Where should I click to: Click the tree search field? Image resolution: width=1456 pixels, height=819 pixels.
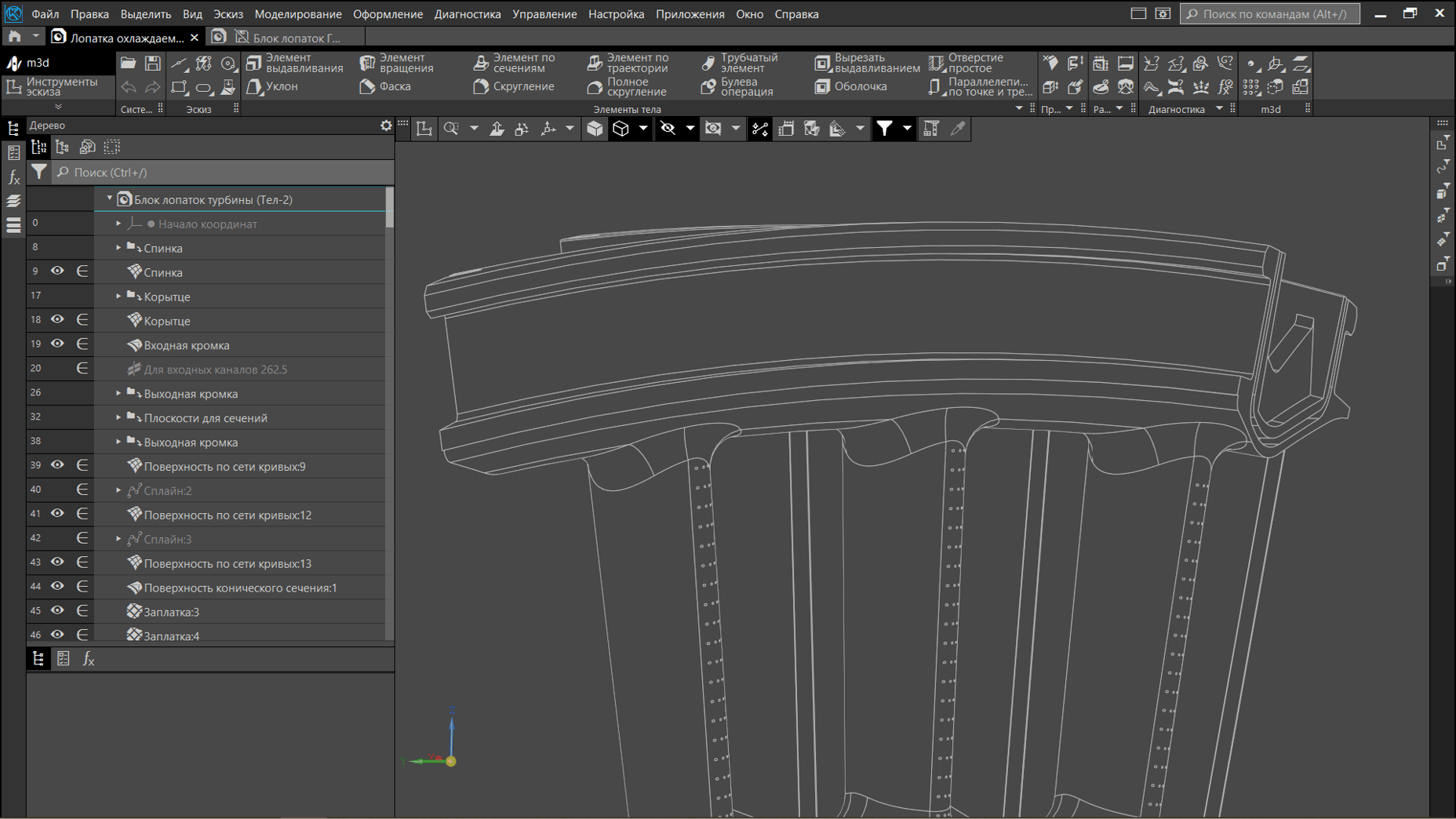pyautogui.click(x=224, y=172)
